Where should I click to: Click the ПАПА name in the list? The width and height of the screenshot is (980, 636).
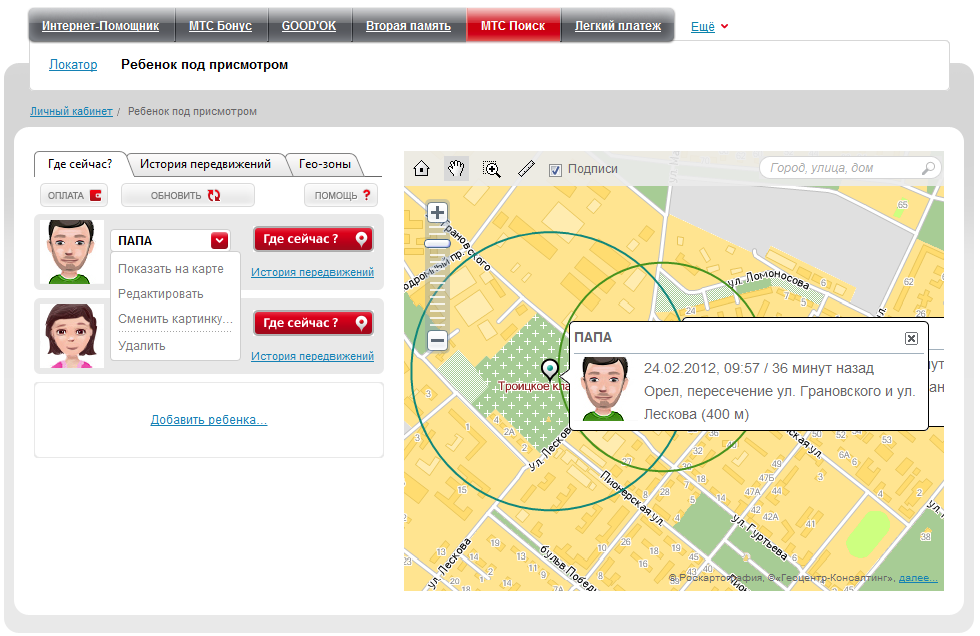tap(135, 241)
